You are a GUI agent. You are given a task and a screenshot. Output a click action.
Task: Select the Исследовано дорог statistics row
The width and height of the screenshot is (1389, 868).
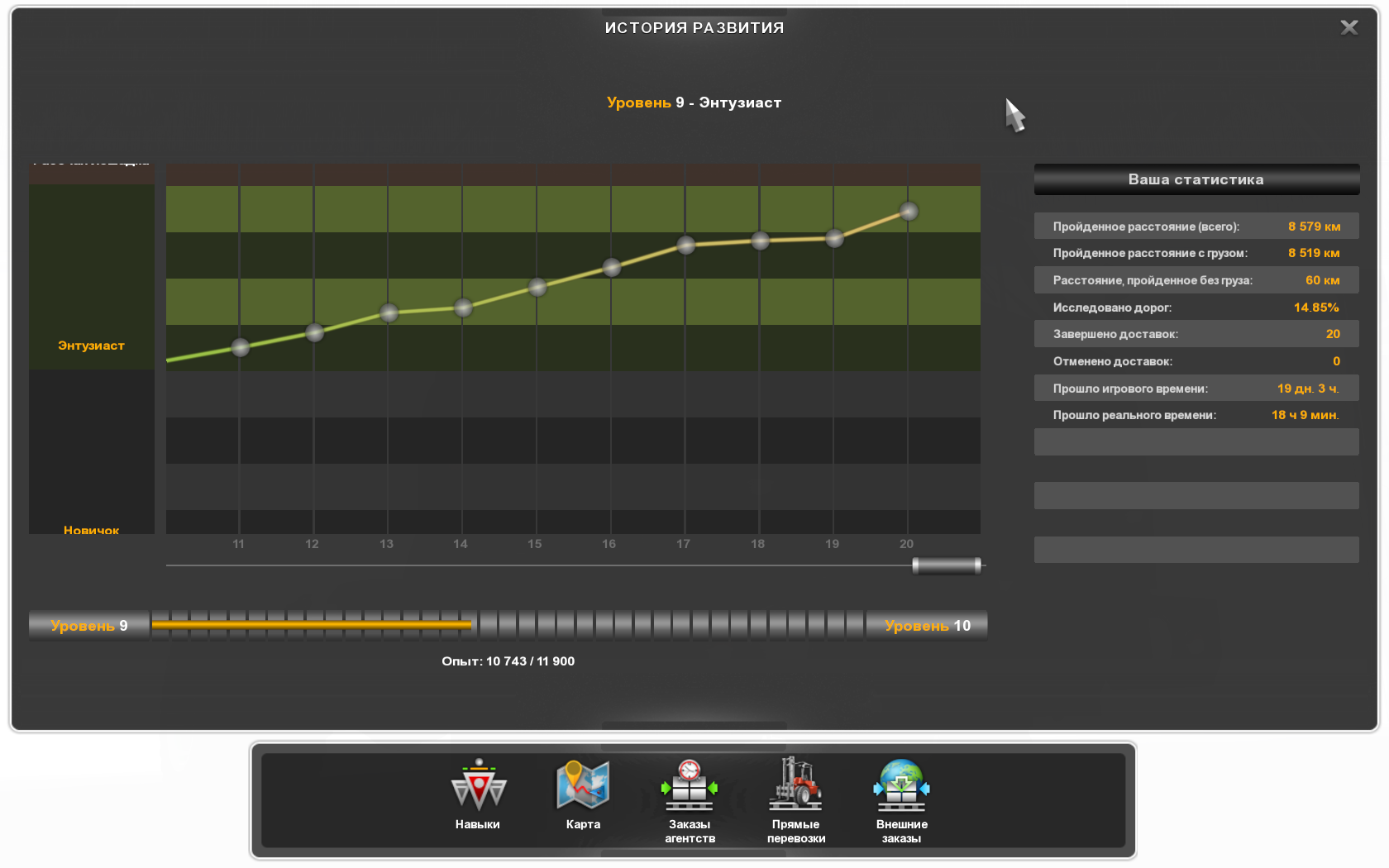coord(1196,308)
